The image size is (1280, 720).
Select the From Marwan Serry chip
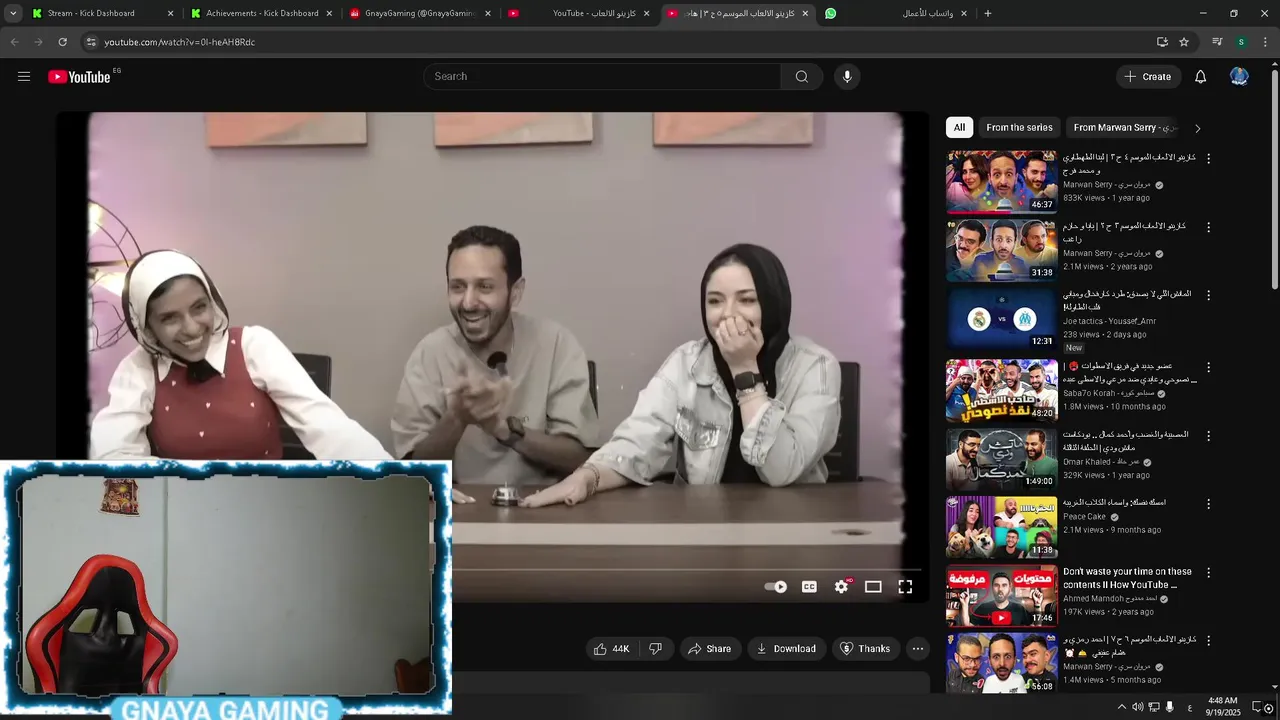[1124, 128]
